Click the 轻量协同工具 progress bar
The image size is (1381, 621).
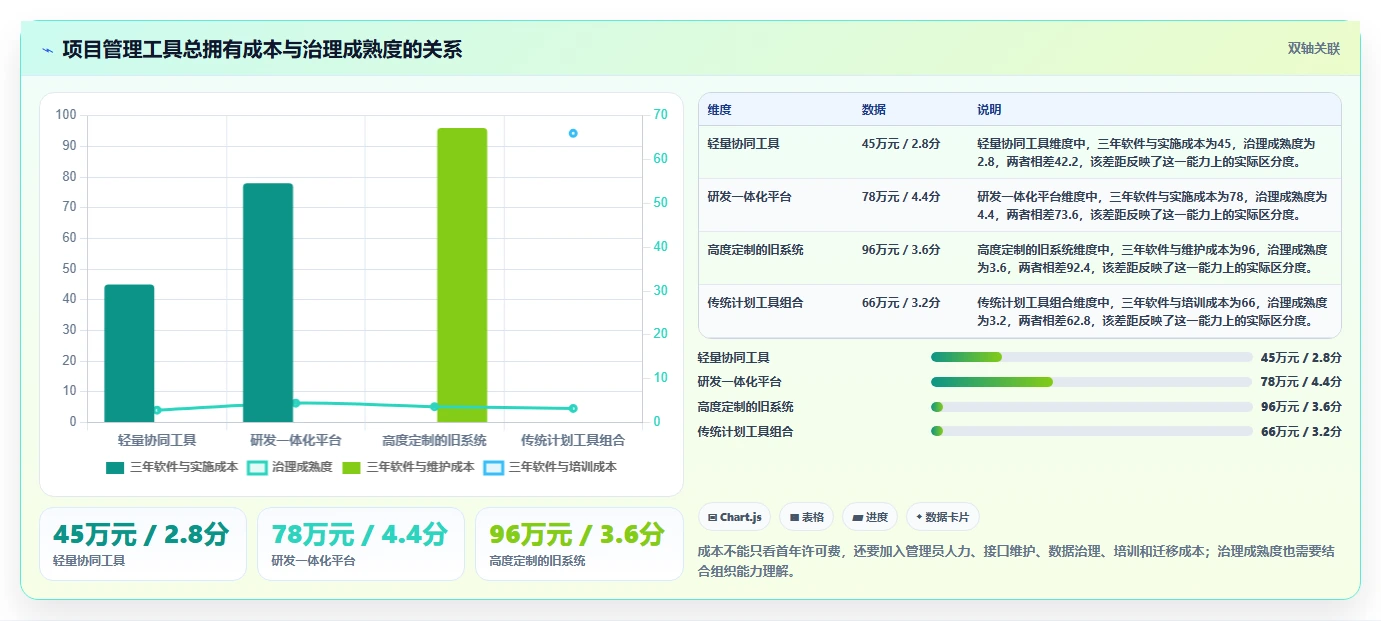[1091, 357]
